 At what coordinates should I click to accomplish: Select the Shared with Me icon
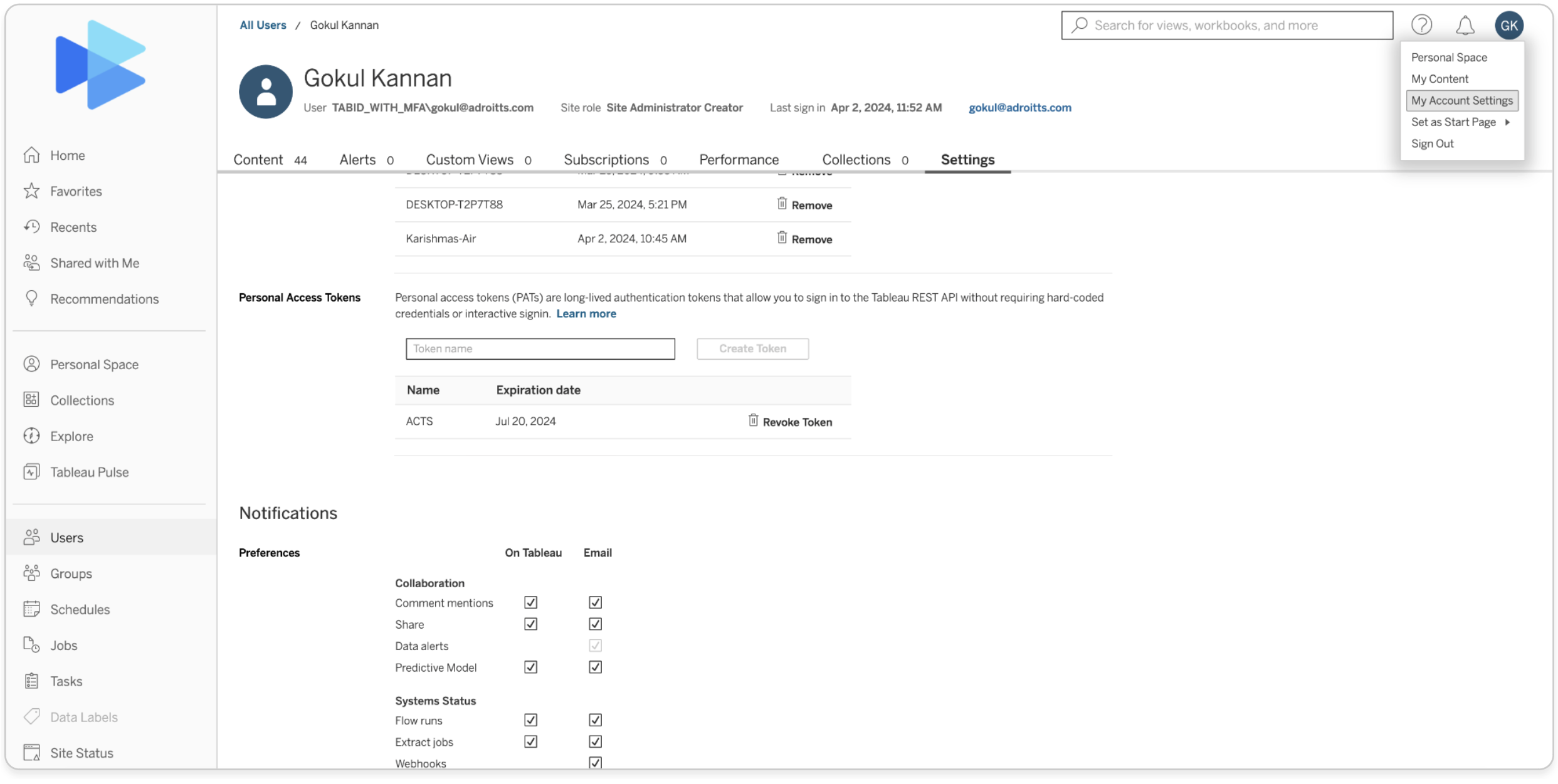point(31,262)
